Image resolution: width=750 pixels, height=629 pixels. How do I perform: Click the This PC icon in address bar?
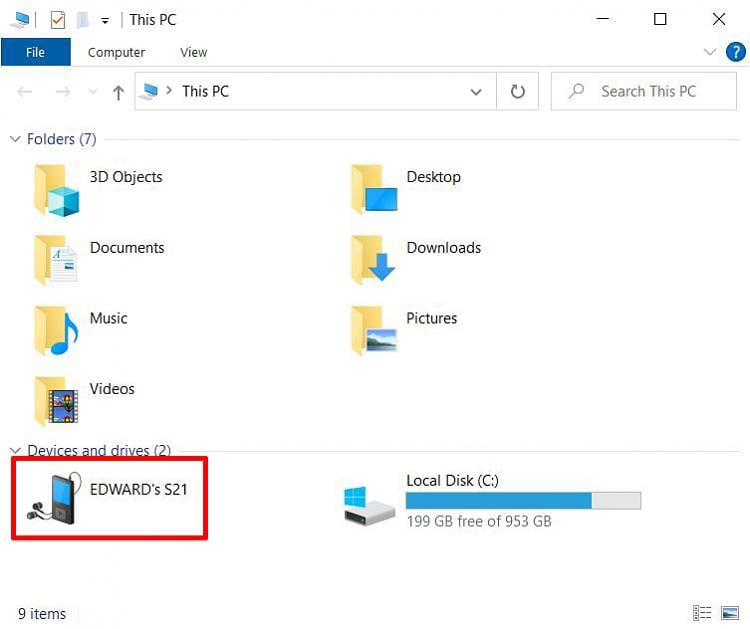click(x=149, y=91)
